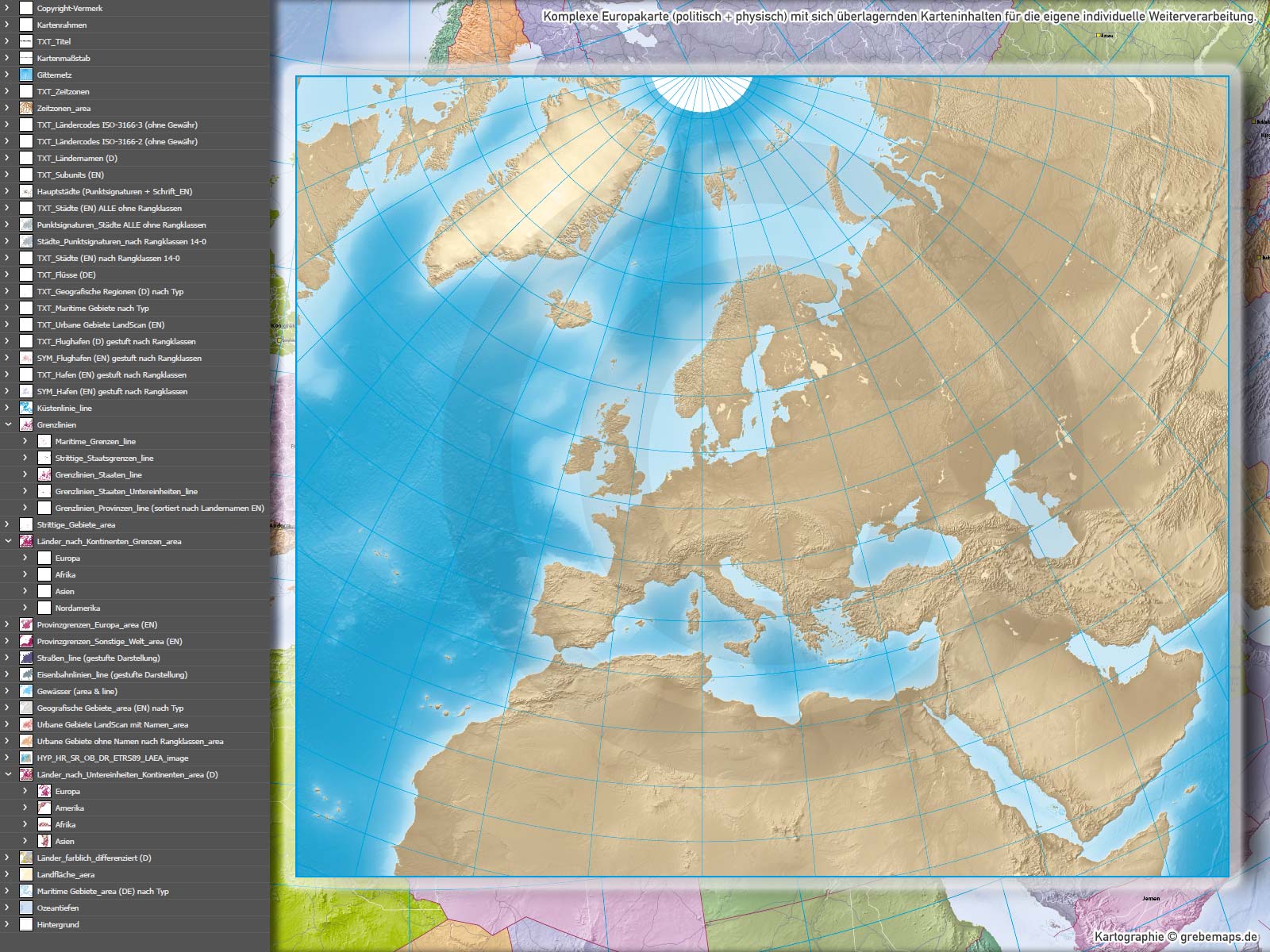This screenshot has width=1270, height=952.
Task: Click the beige Landfläche_aera color thumbnail
Action: (26, 874)
